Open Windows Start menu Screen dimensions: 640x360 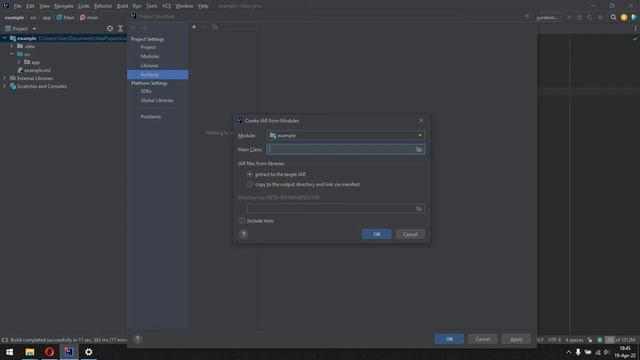click(9, 351)
